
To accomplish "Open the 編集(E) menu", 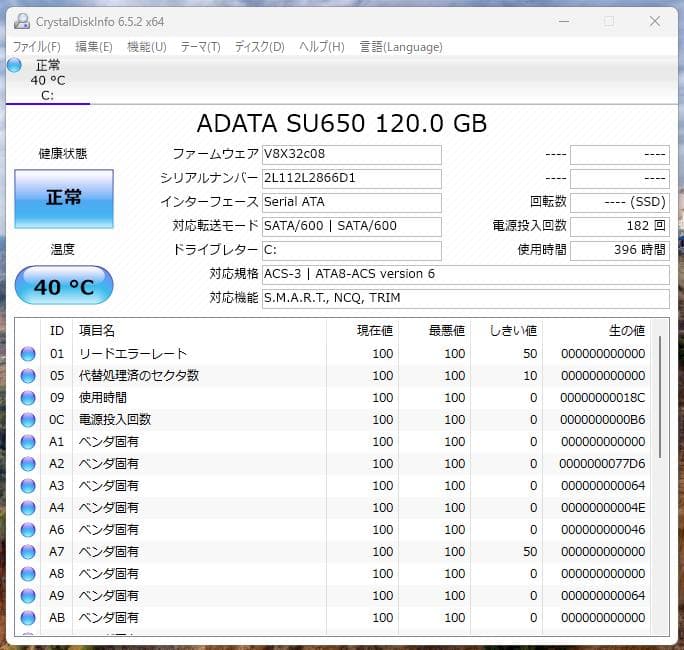I will (94, 47).
